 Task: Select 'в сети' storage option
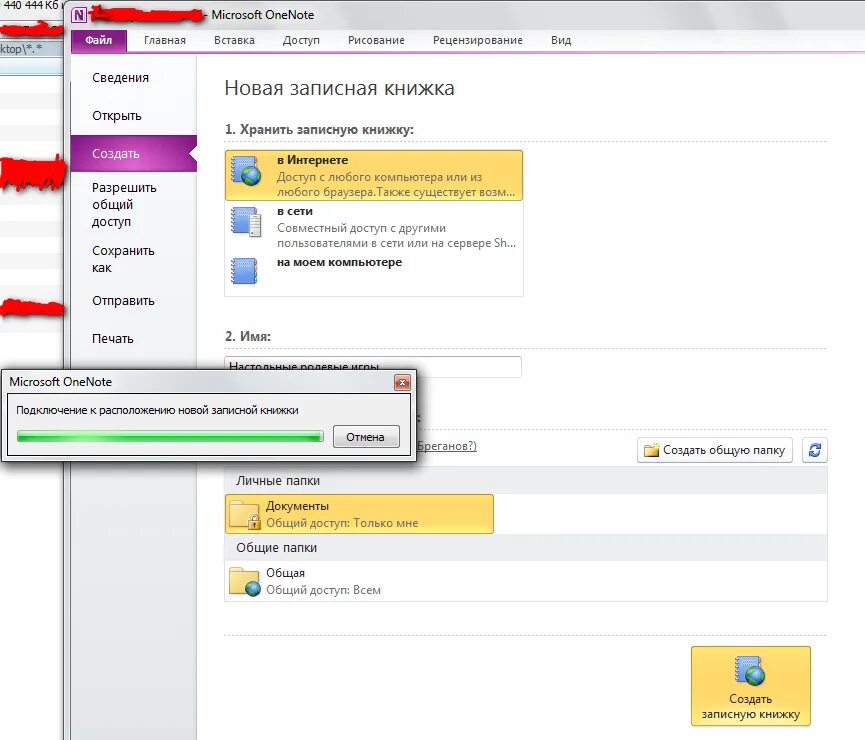click(x=373, y=226)
